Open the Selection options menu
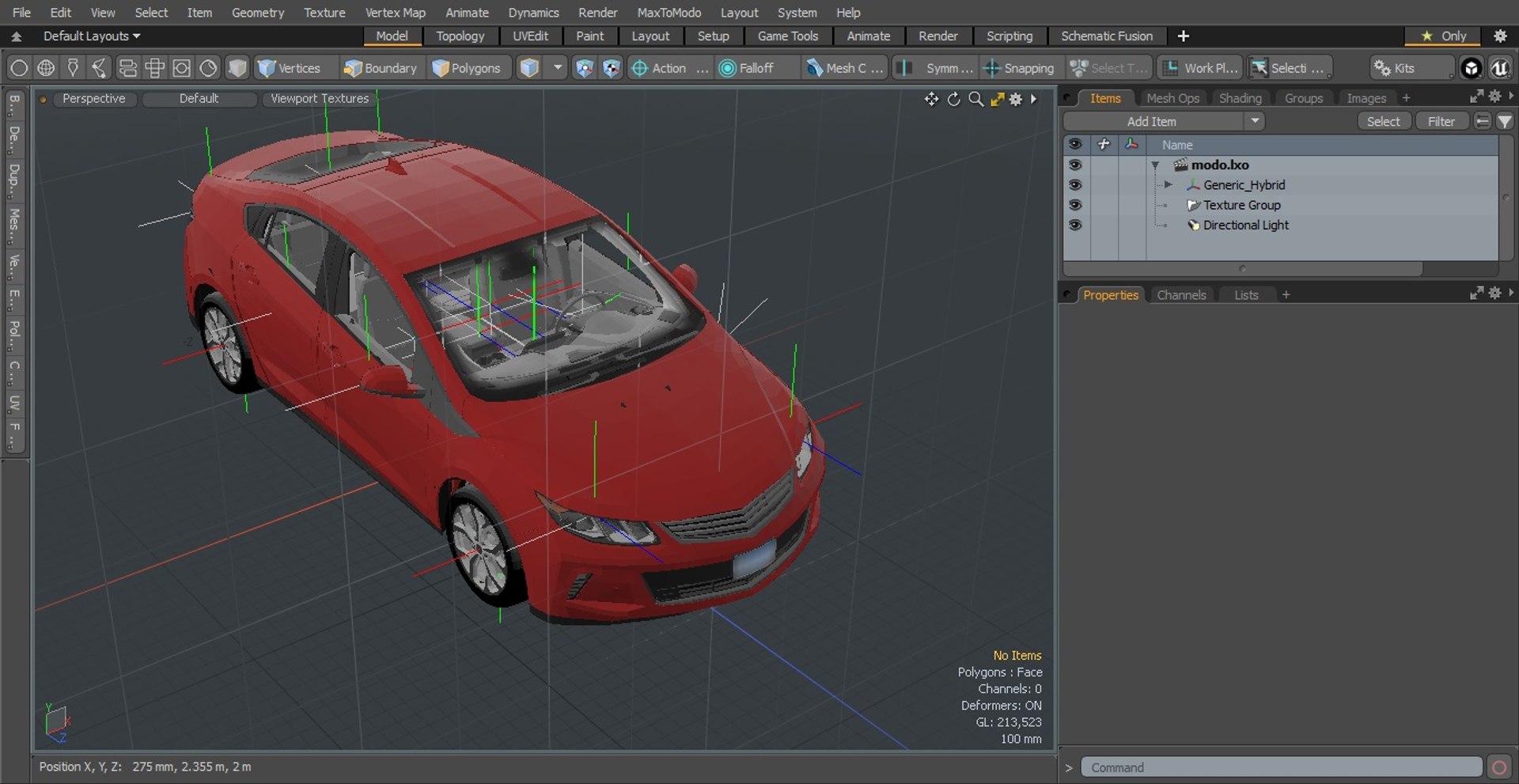The height and width of the screenshot is (784, 1519). tap(1290, 68)
